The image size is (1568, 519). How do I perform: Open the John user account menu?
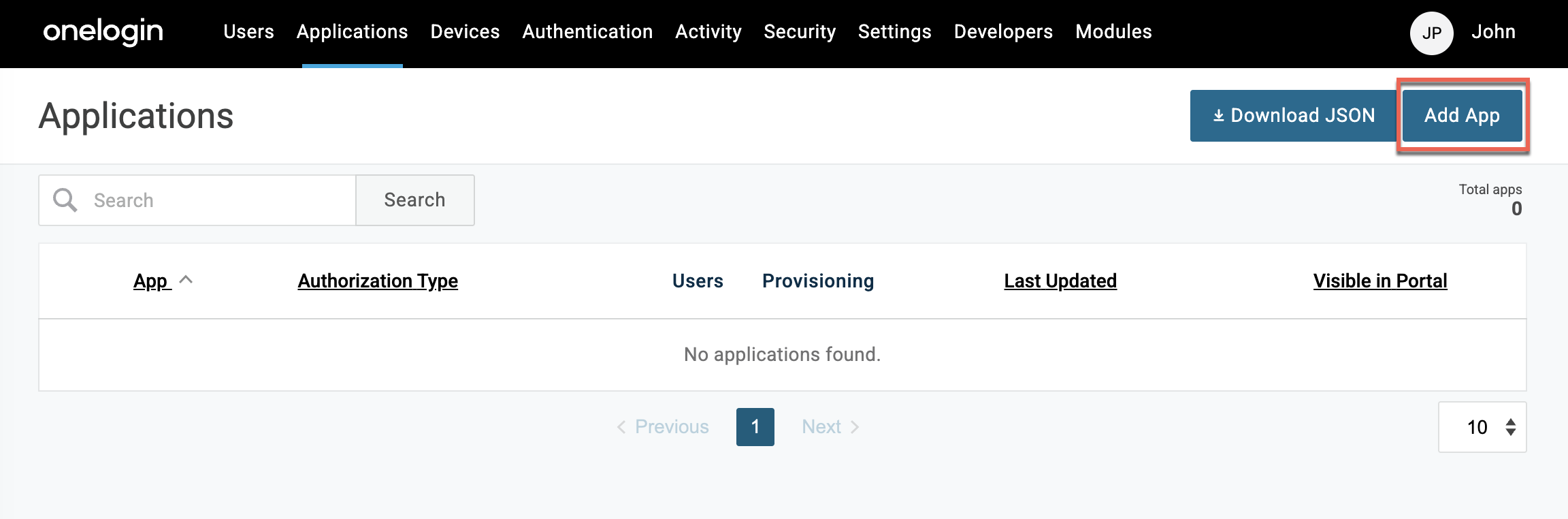click(1493, 32)
